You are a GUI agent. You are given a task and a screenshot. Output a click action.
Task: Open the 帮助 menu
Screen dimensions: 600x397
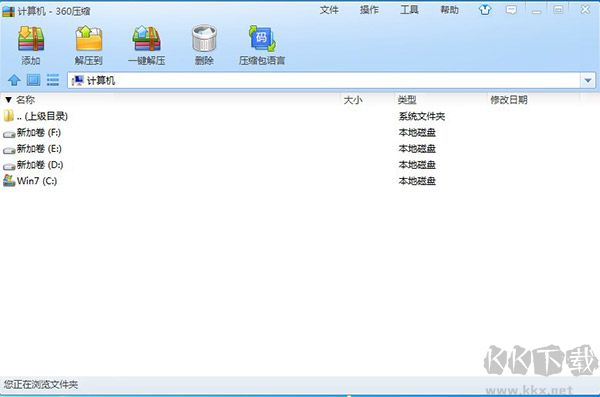(x=449, y=10)
